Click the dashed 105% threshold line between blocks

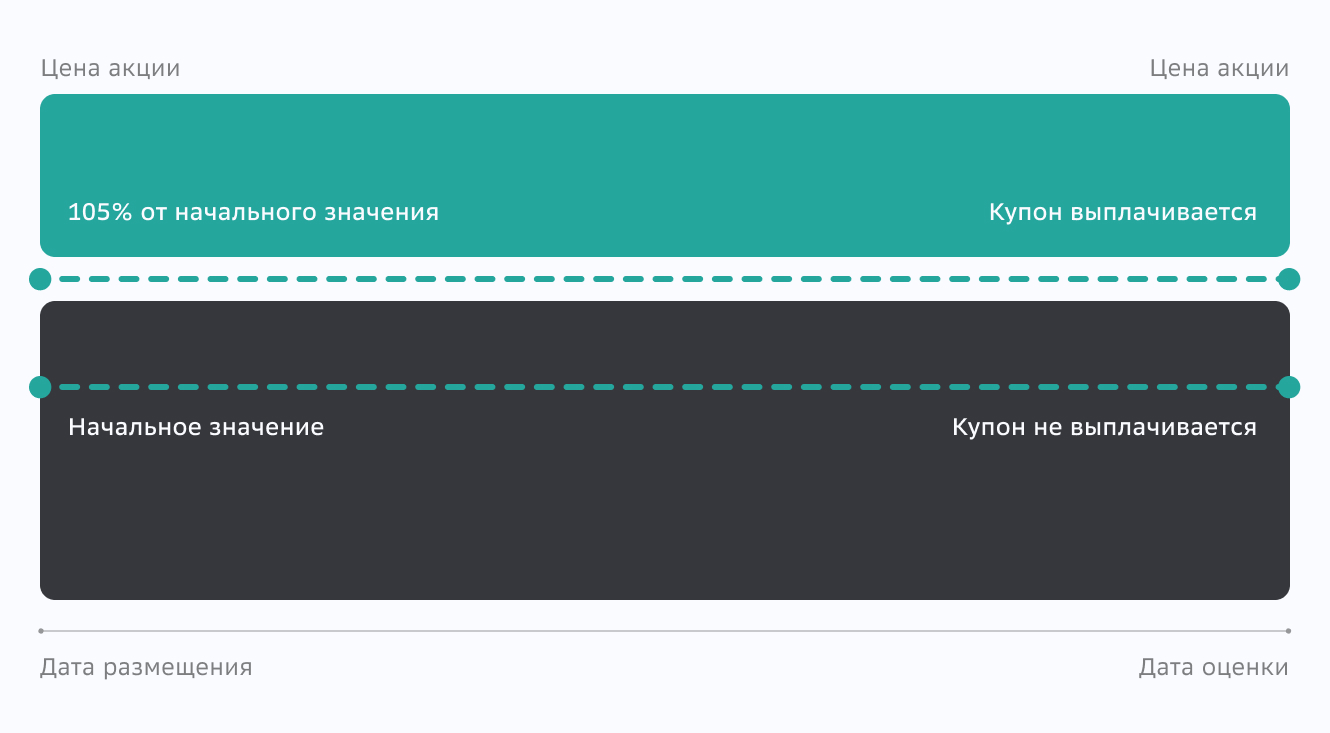coord(665,279)
